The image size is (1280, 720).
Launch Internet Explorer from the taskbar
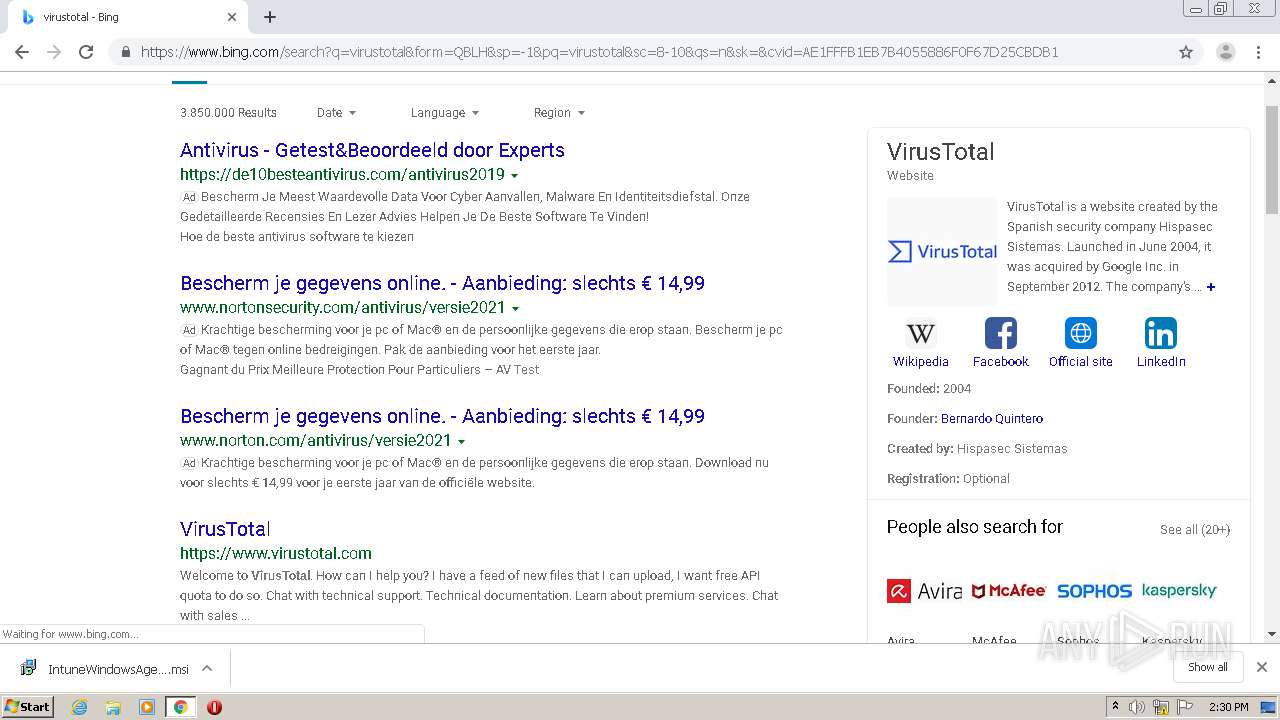80,707
